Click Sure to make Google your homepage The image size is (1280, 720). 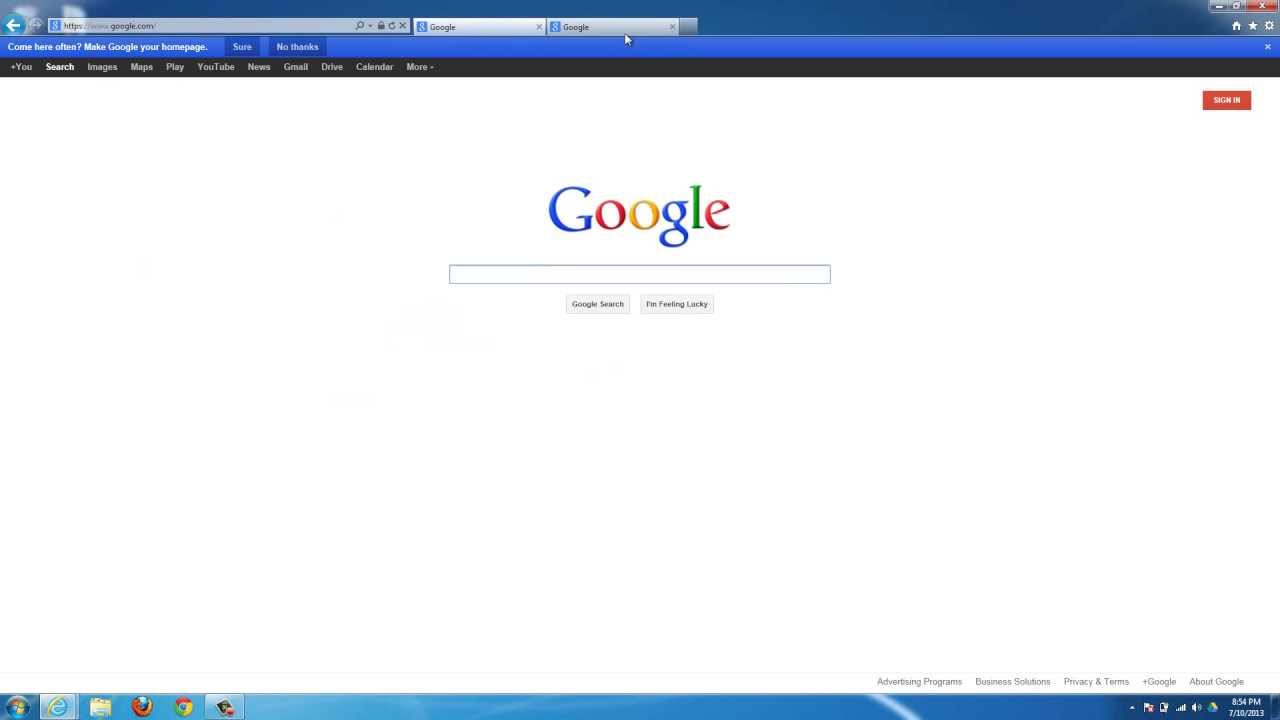tap(242, 47)
